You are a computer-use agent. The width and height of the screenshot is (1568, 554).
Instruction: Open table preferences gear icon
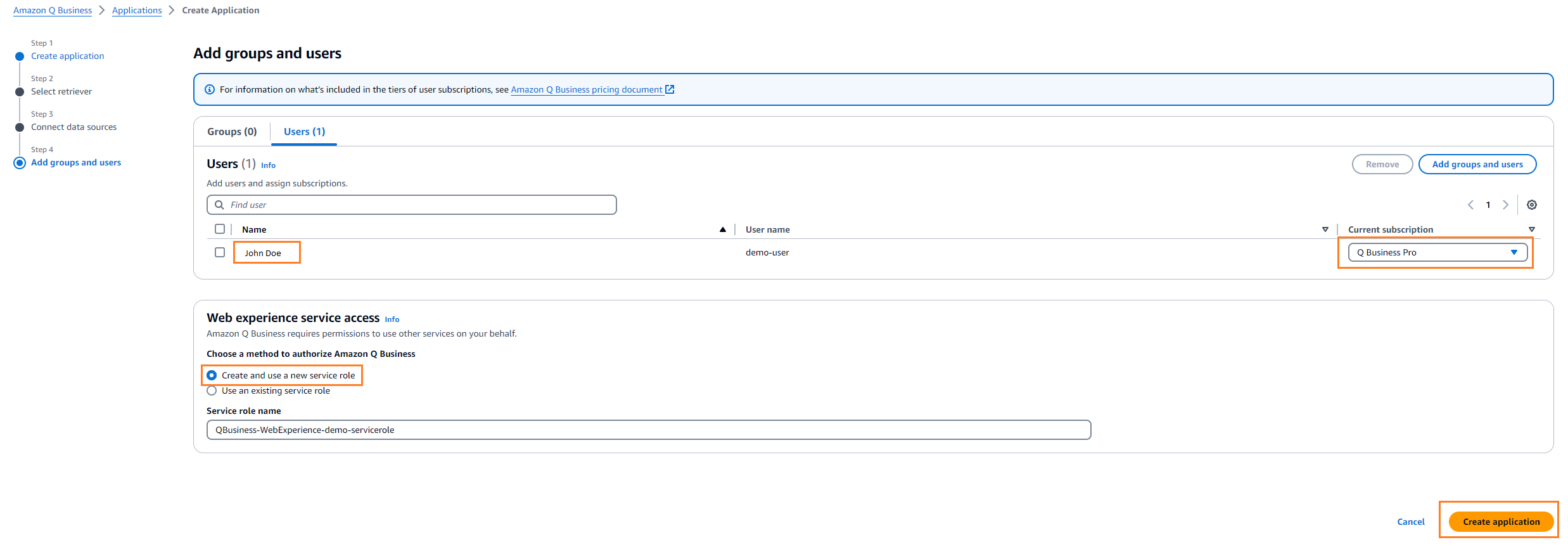coord(1532,205)
